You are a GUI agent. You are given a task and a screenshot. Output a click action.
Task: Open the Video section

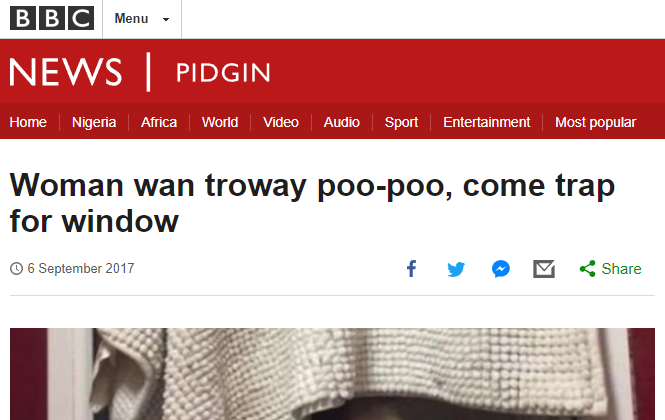tap(281, 122)
